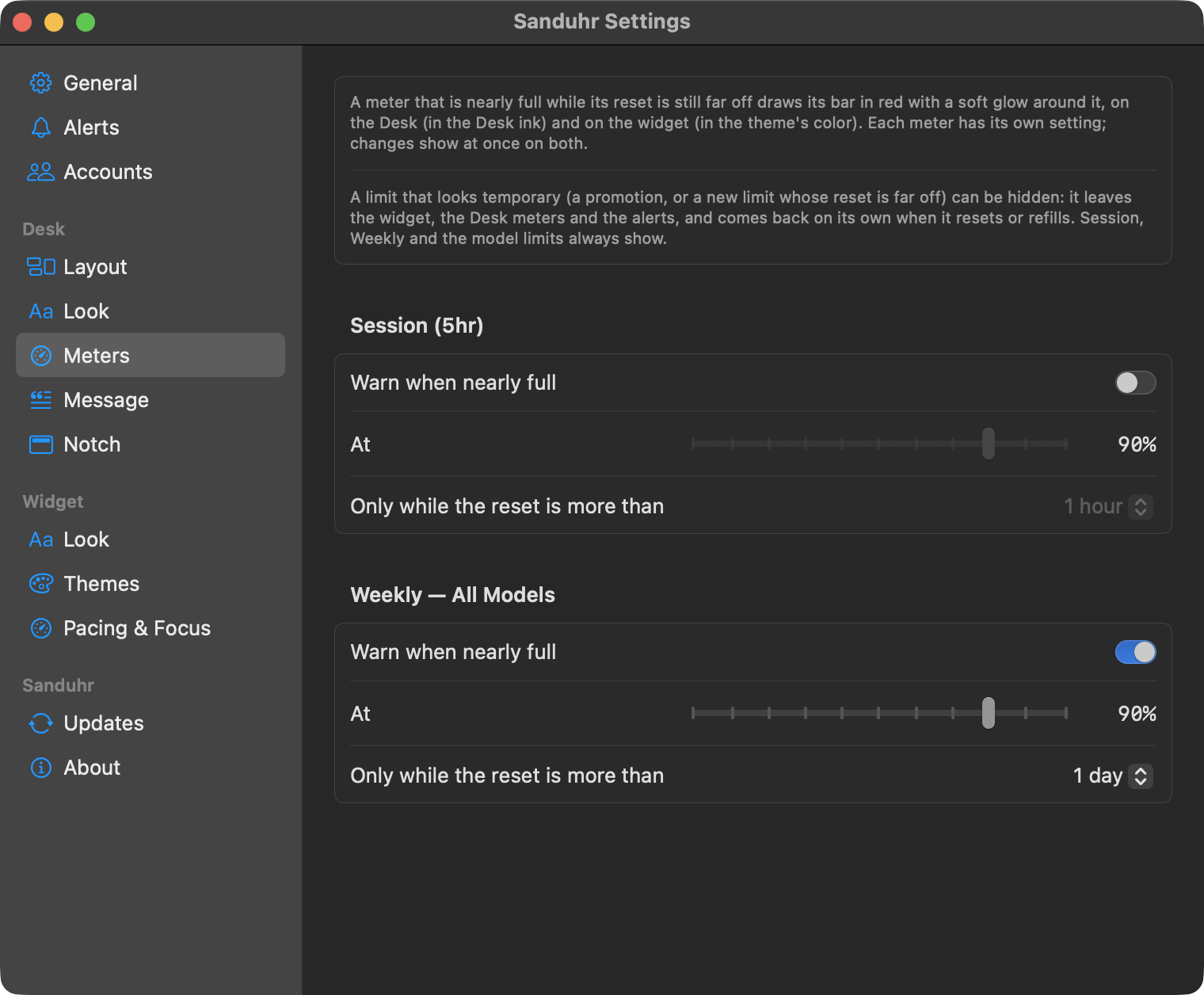Click the Alerts bell icon
1204x995 pixels.
[x=40, y=128]
